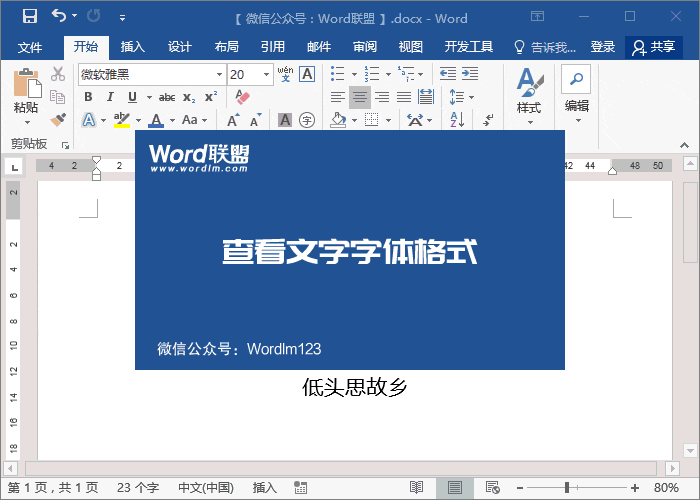Switch to the 审阅 tab

click(x=365, y=47)
